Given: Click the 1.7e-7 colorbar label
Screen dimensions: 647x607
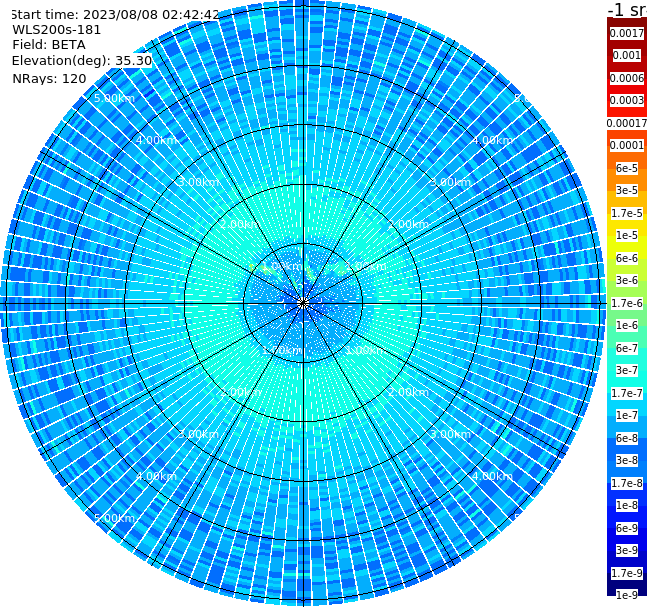Looking at the screenshot, I should 627,393.
